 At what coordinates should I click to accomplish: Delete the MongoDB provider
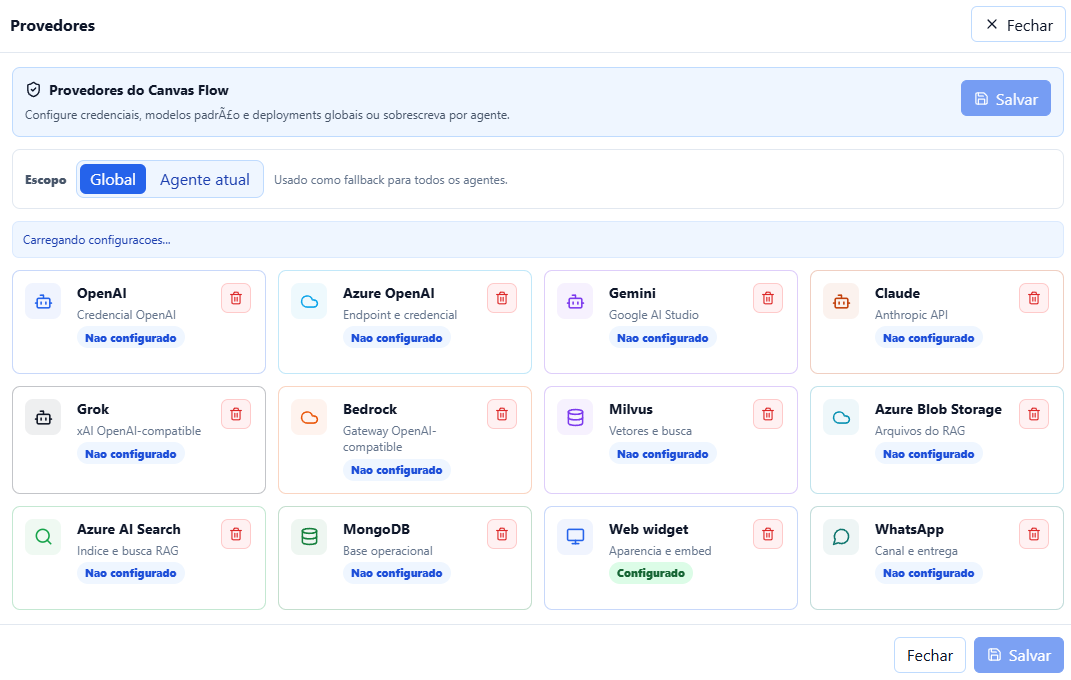502,535
